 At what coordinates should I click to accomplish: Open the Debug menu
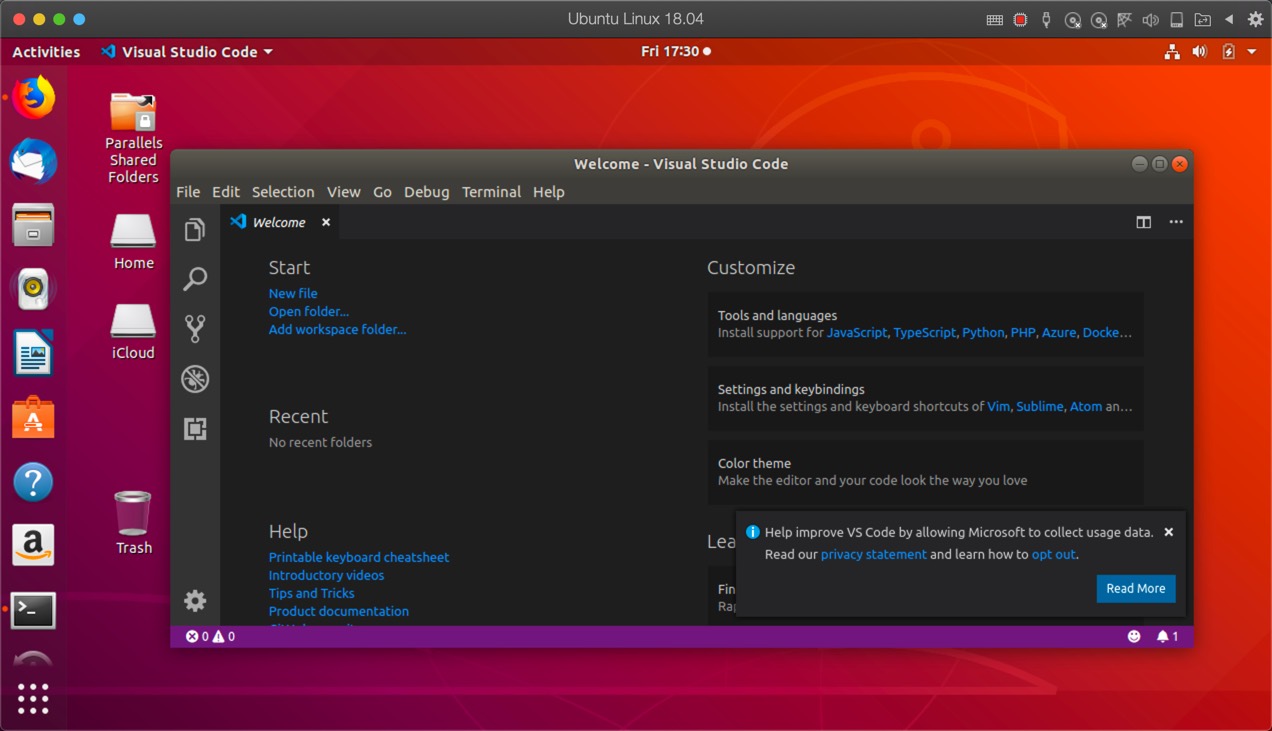[x=426, y=192]
